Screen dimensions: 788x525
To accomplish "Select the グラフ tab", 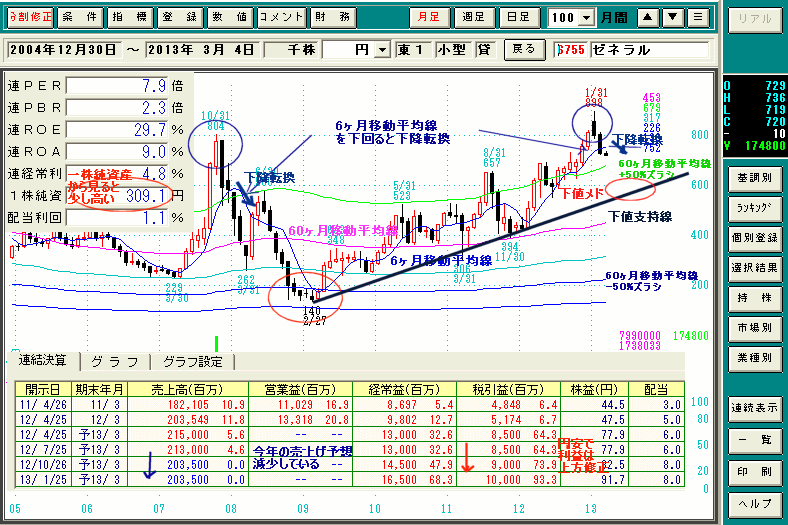I will 116,362.
